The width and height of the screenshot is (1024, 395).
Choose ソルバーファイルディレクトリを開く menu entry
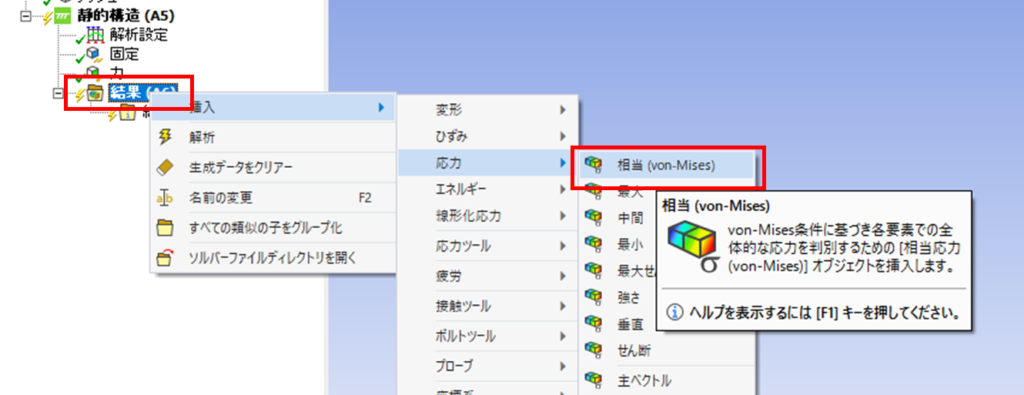coord(272,257)
